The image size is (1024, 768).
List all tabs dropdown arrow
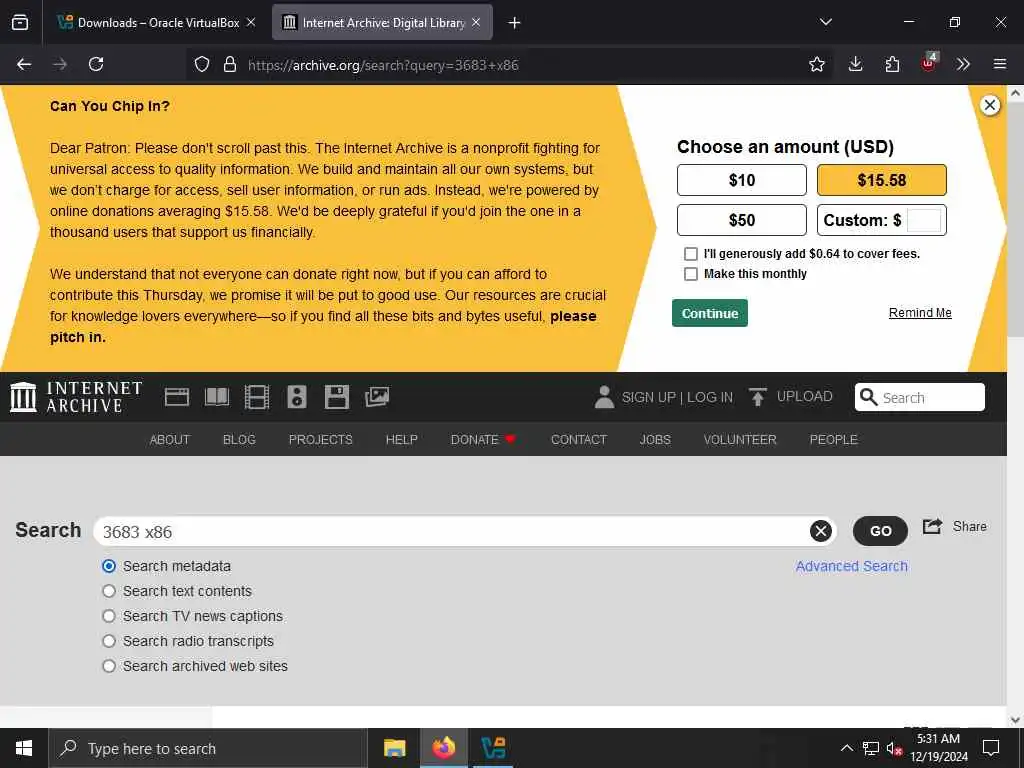(826, 22)
